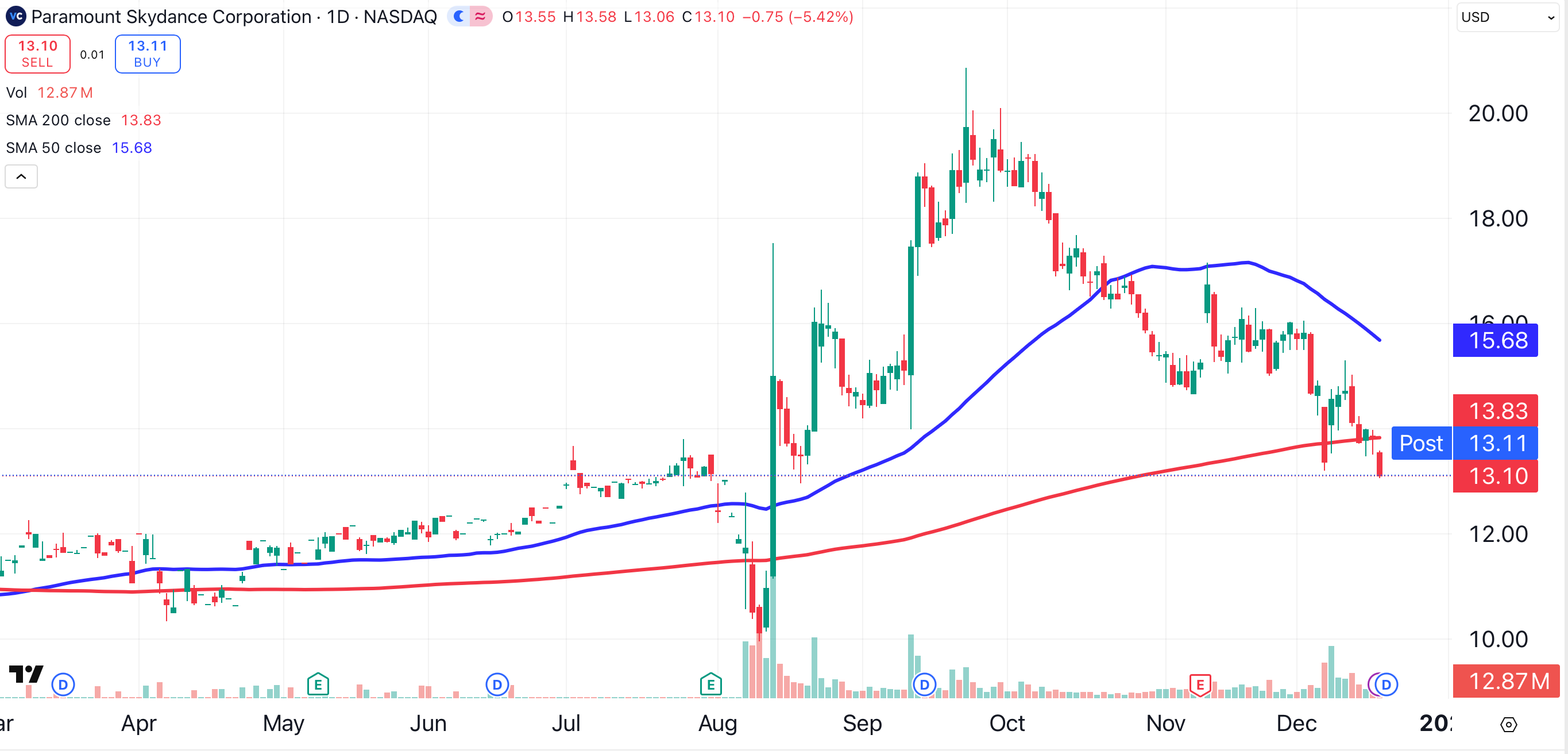Image resolution: width=1568 pixels, height=754 pixels.
Task: Click the May earnings E marker
Action: coord(318,684)
